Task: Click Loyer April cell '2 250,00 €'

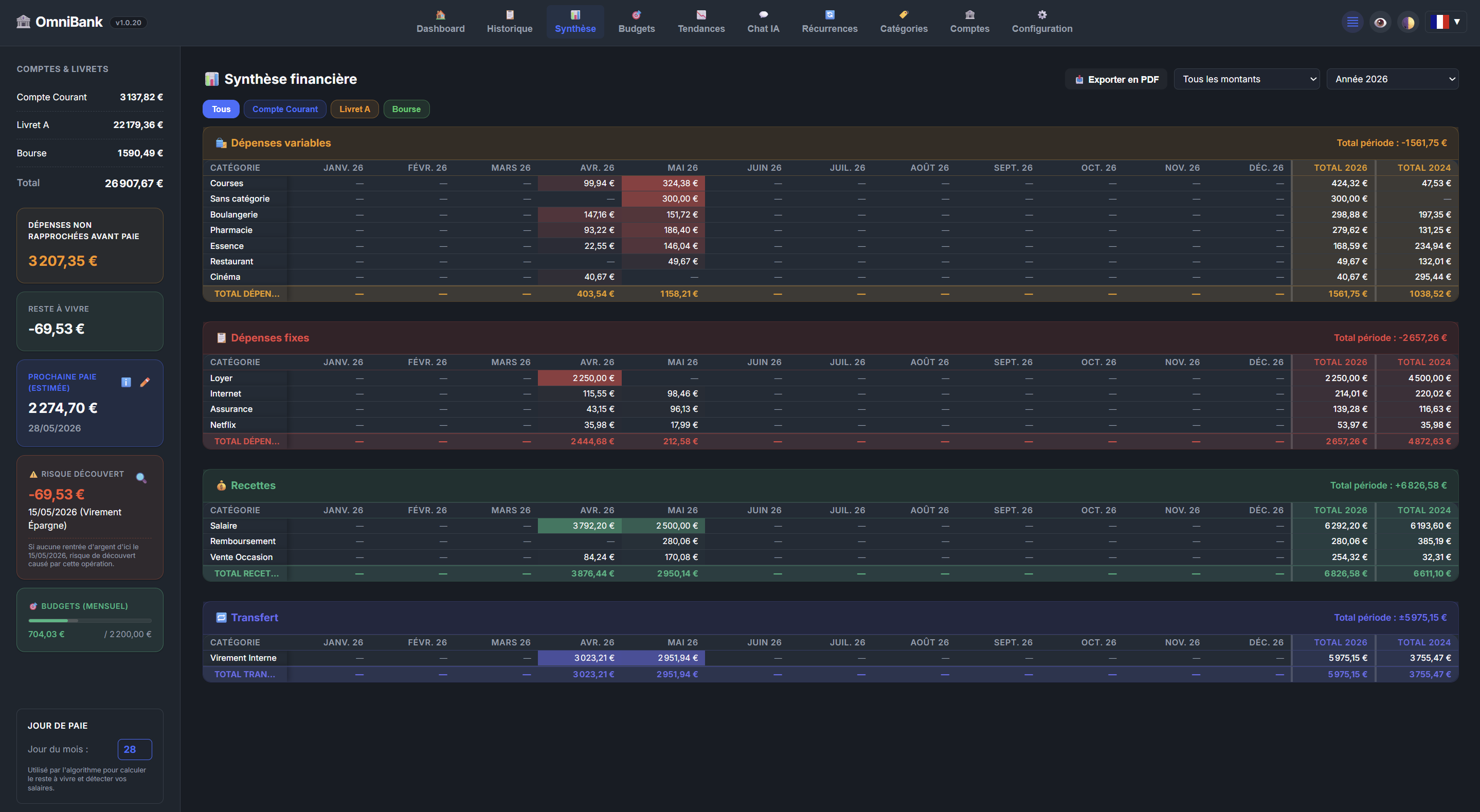Action: click(580, 378)
